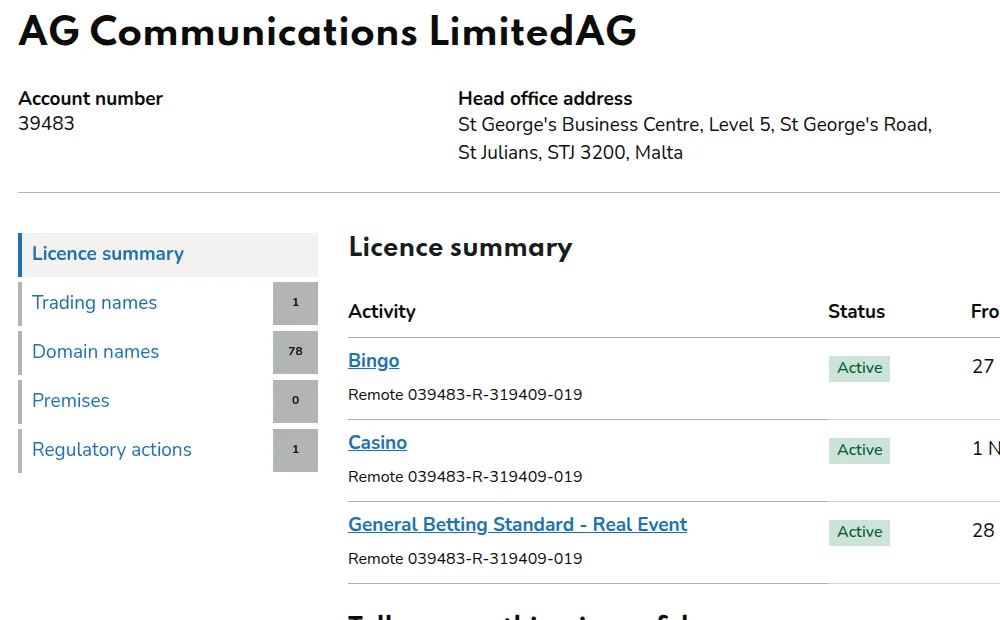
Task: Click the Account number label
Action: [x=91, y=98]
